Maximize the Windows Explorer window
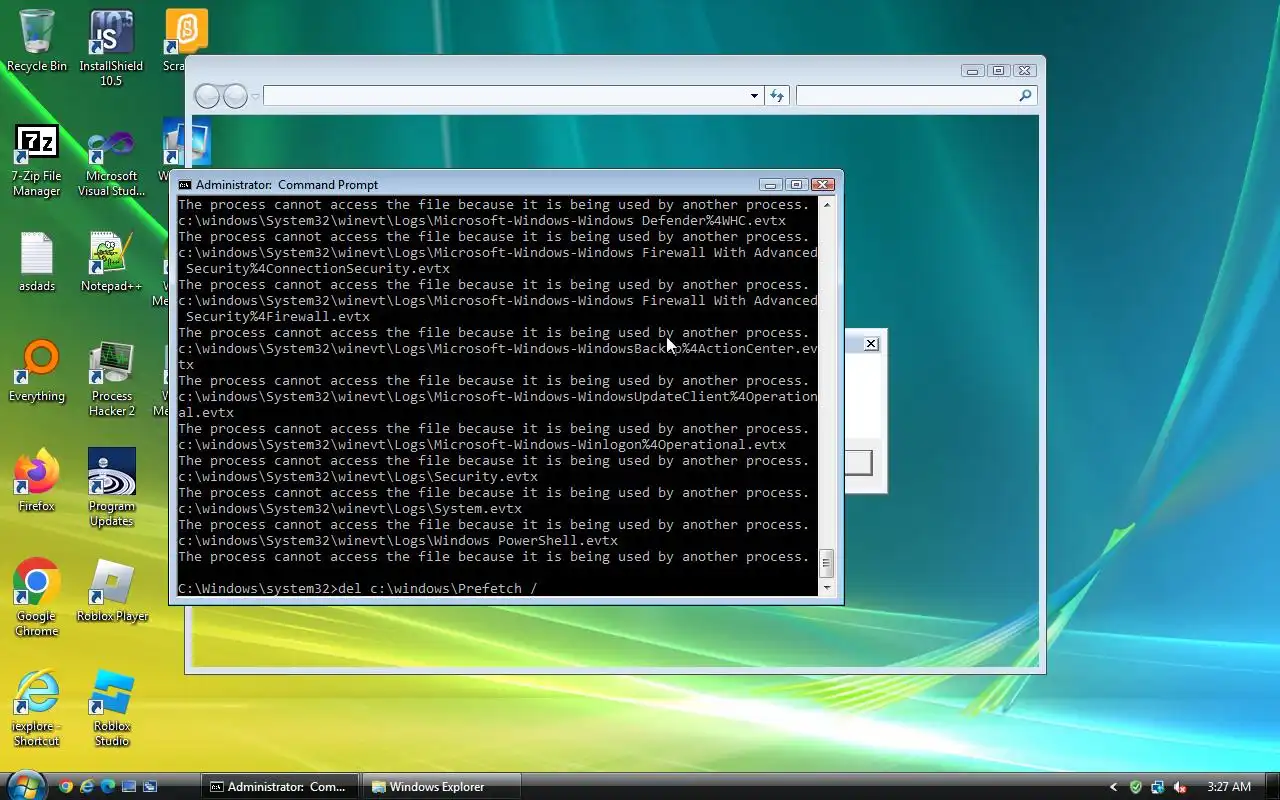The image size is (1280, 800). (x=998, y=71)
